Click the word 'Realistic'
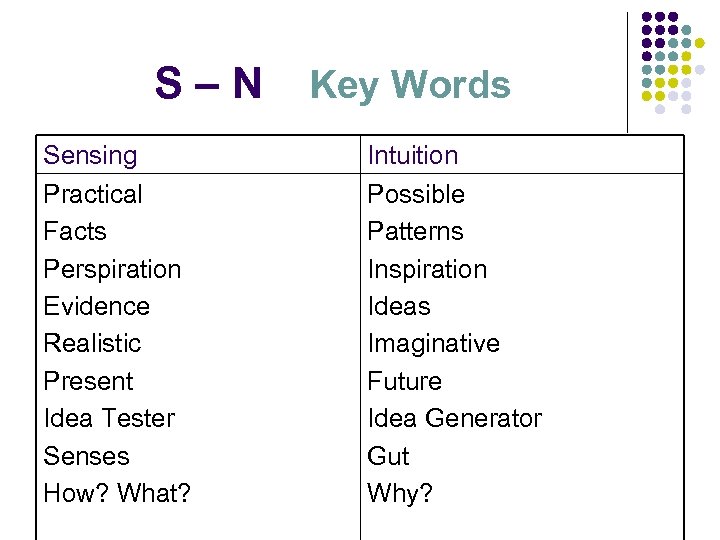The width and height of the screenshot is (720, 540). click(x=92, y=343)
